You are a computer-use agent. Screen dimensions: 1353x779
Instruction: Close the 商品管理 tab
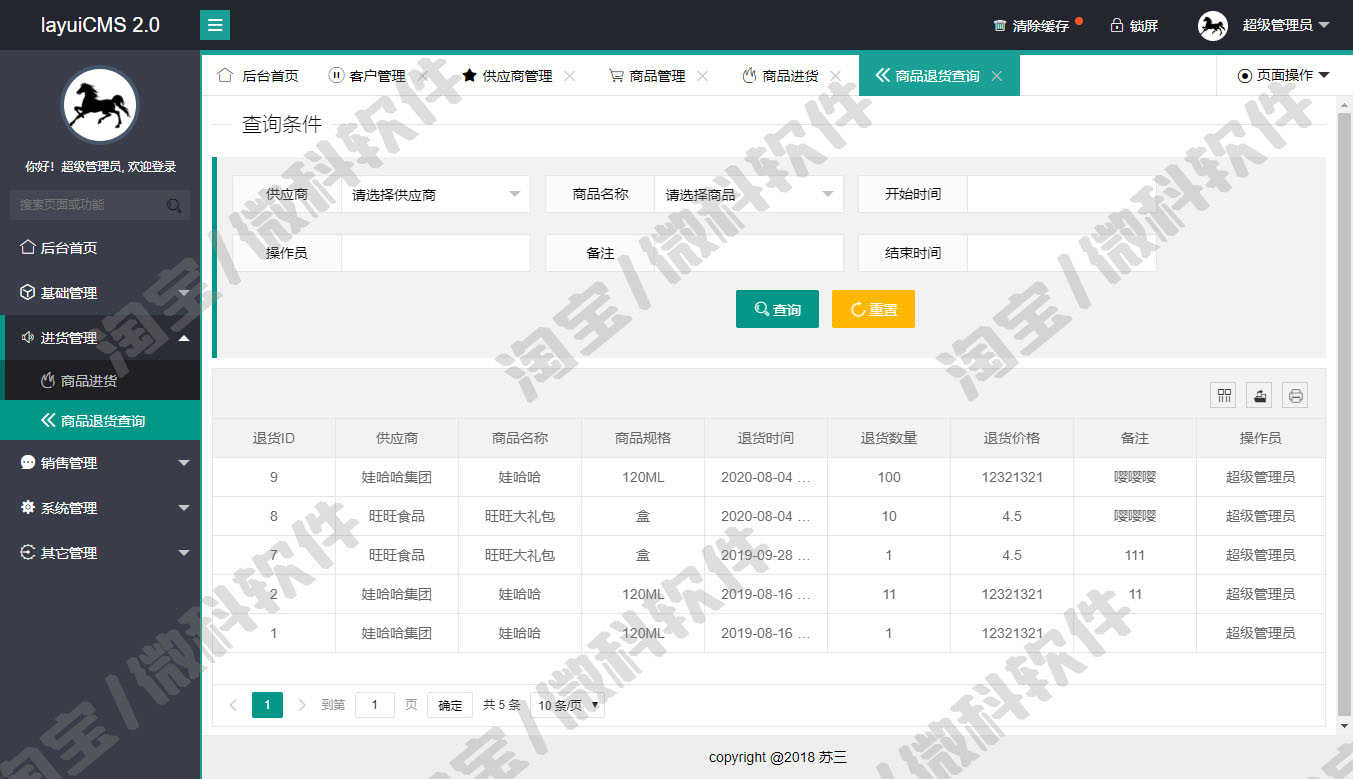[702, 76]
